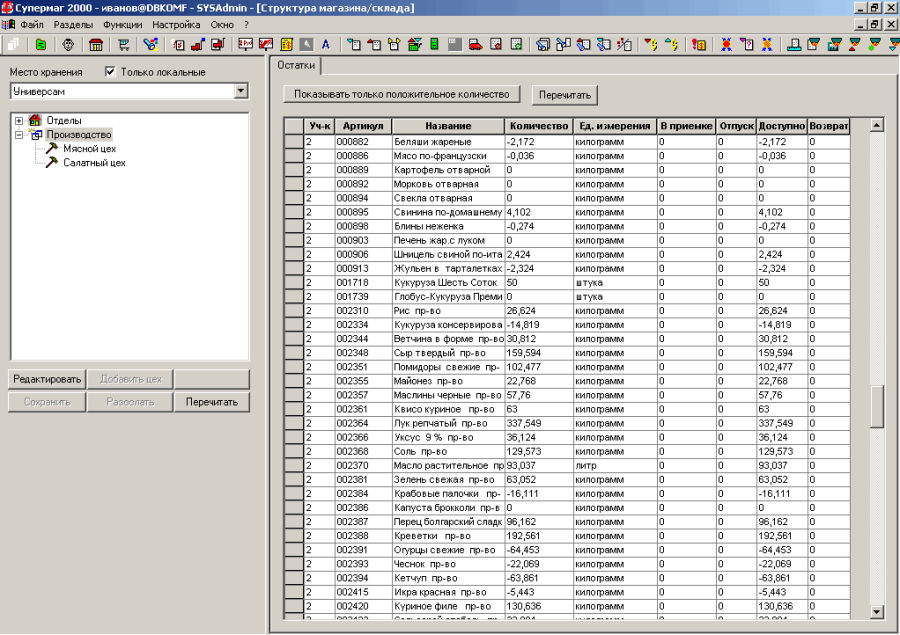Click the red forklift with blue flag icon

(198, 45)
